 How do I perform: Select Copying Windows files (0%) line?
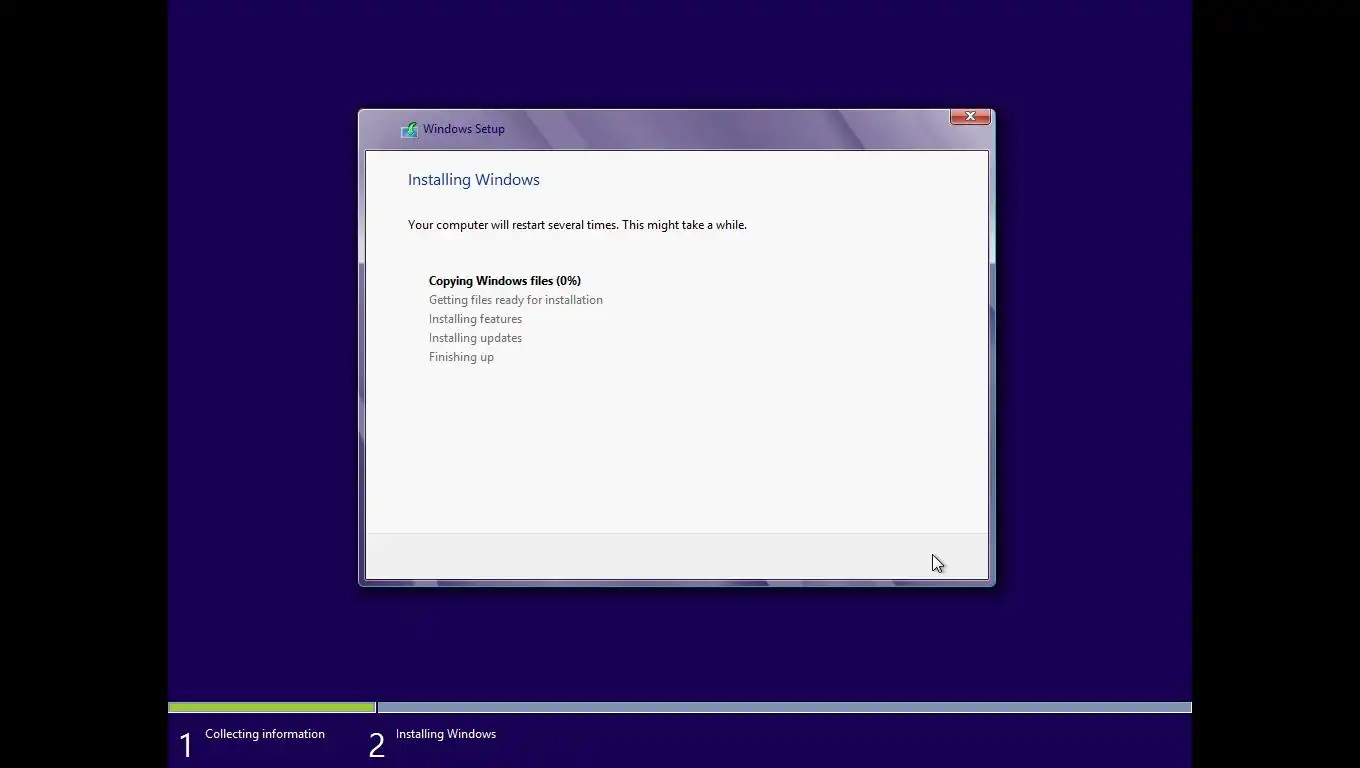click(x=505, y=281)
